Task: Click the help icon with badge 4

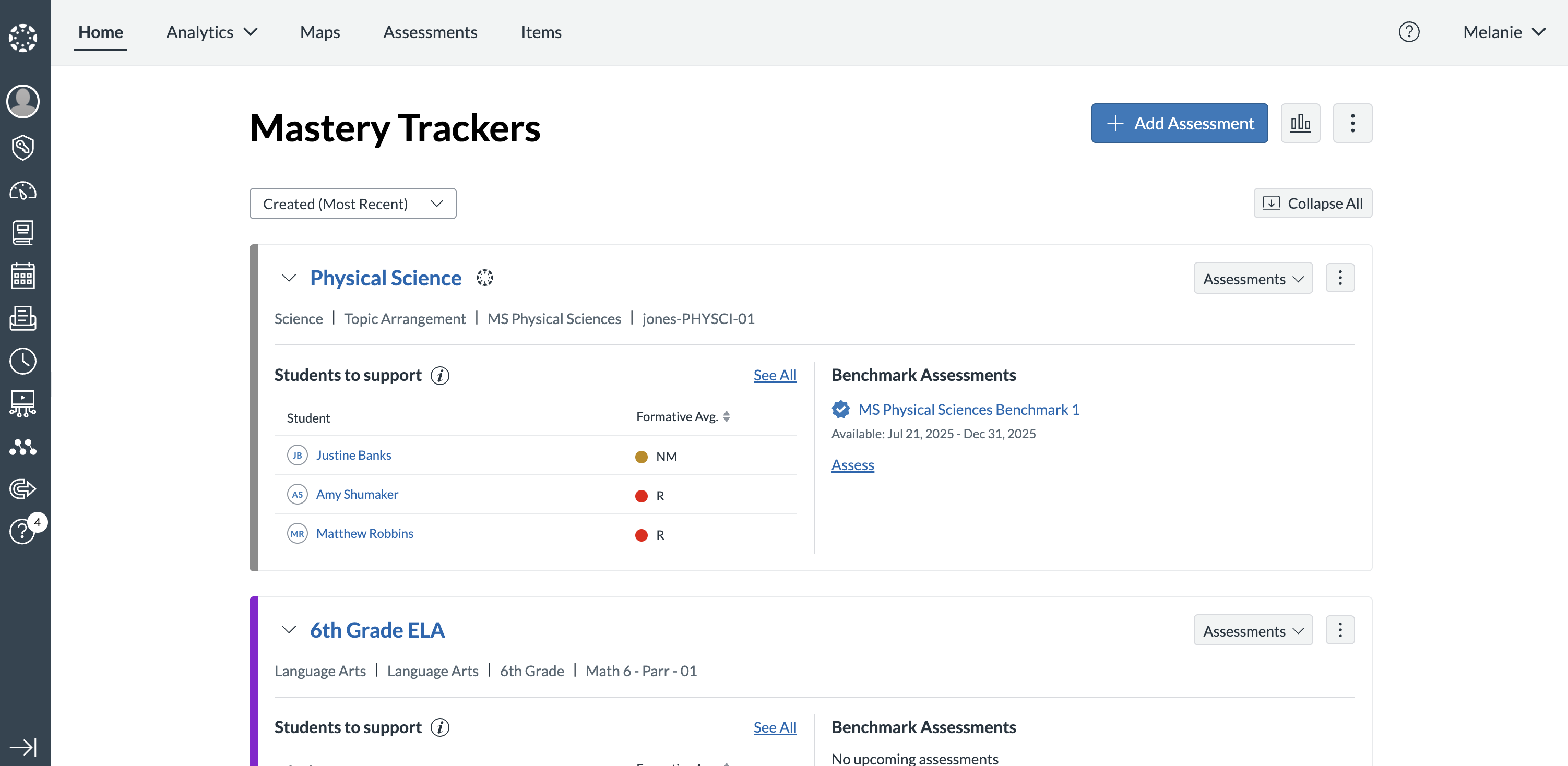Action: pyautogui.click(x=22, y=531)
